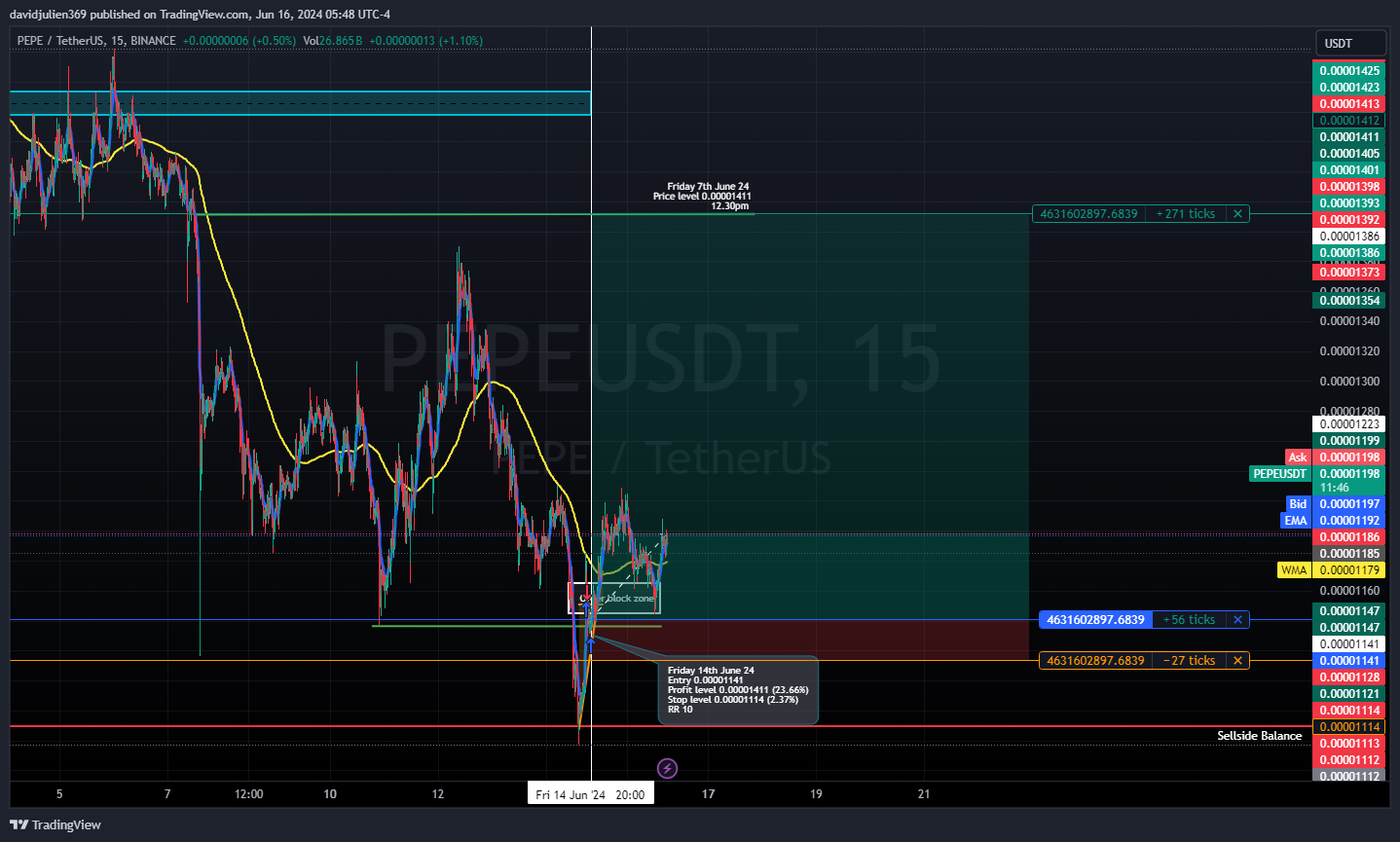The height and width of the screenshot is (842, 1400).
Task: Click the 12:00 time axis label
Action: (x=249, y=794)
